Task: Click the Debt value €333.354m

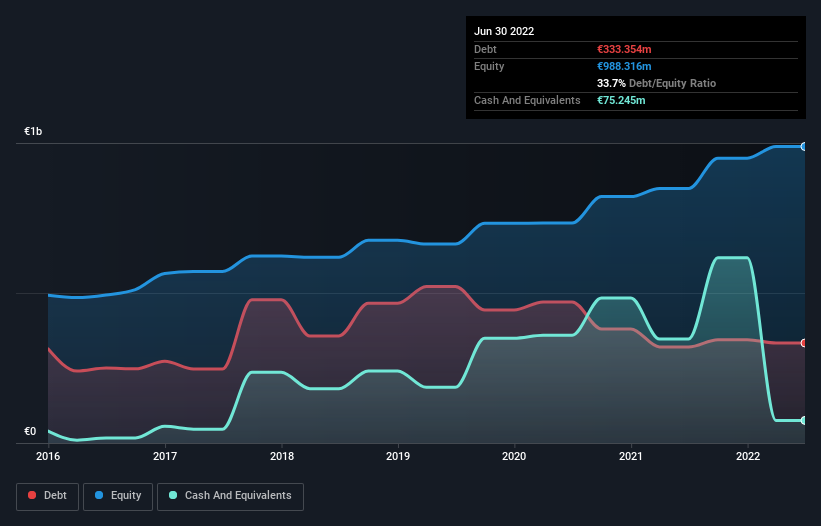Action: (624, 49)
